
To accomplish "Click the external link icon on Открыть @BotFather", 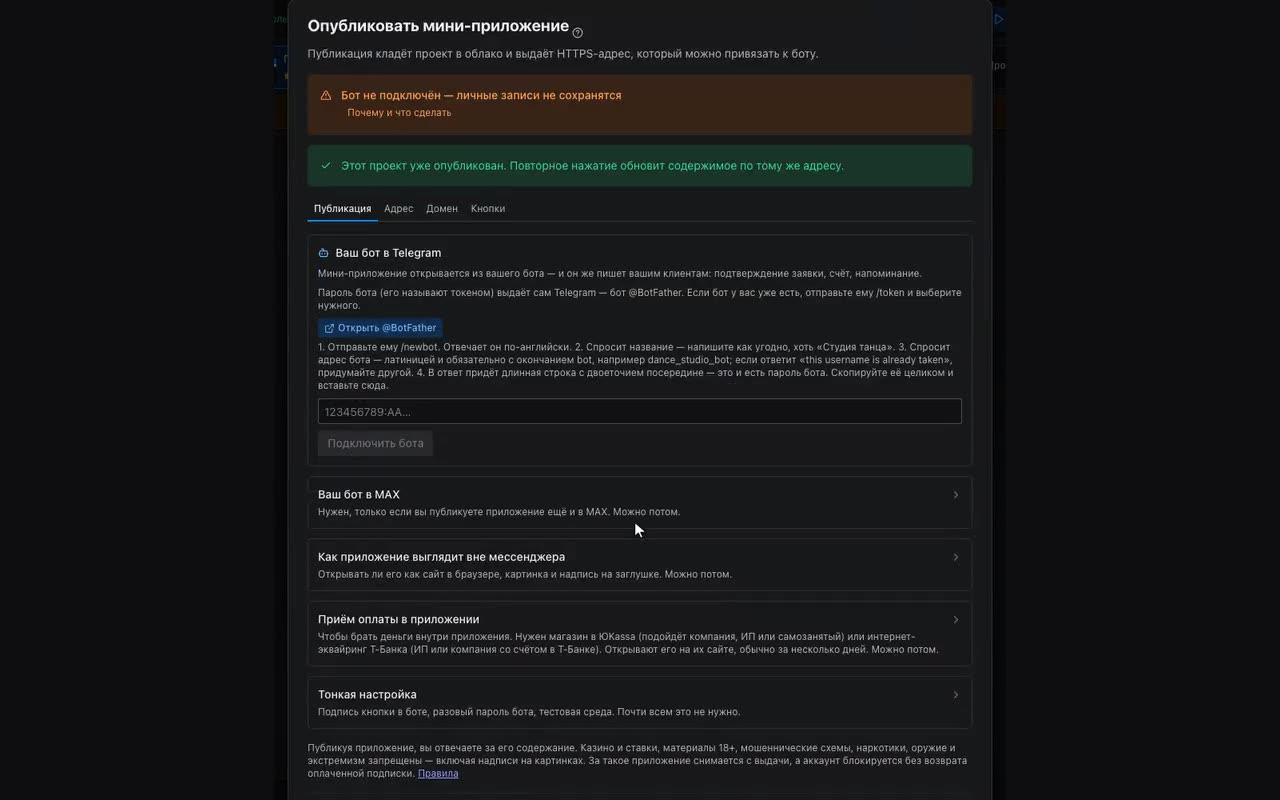I will (329, 328).
